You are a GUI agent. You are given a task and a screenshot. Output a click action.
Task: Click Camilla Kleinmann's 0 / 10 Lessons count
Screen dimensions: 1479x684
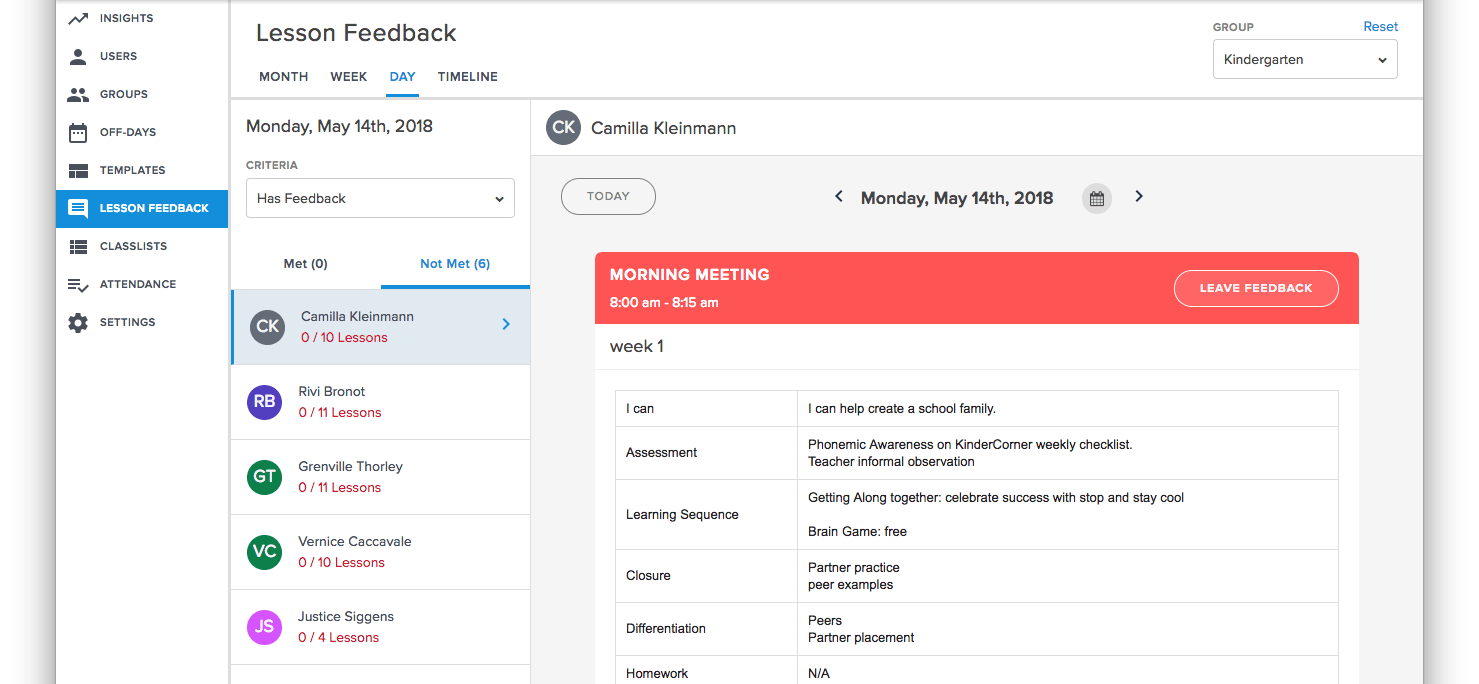click(x=344, y=338)
